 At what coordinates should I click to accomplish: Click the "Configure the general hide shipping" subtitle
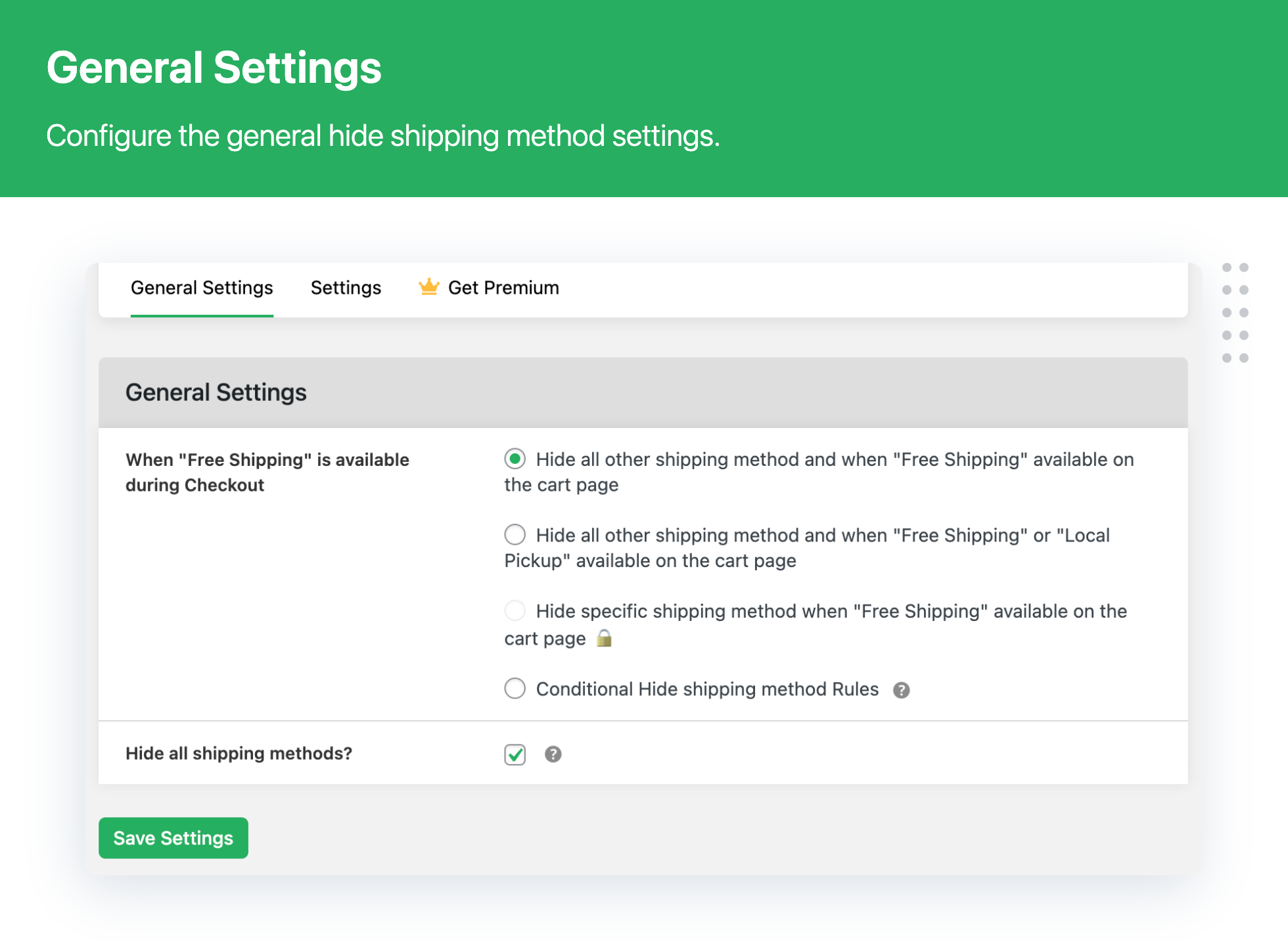[x=382, y=136]
